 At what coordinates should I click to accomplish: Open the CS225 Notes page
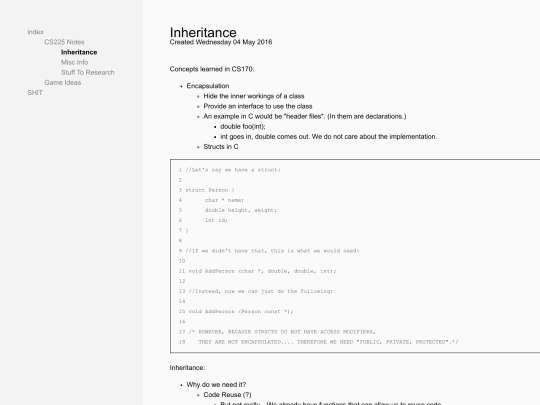click(64, 42)
